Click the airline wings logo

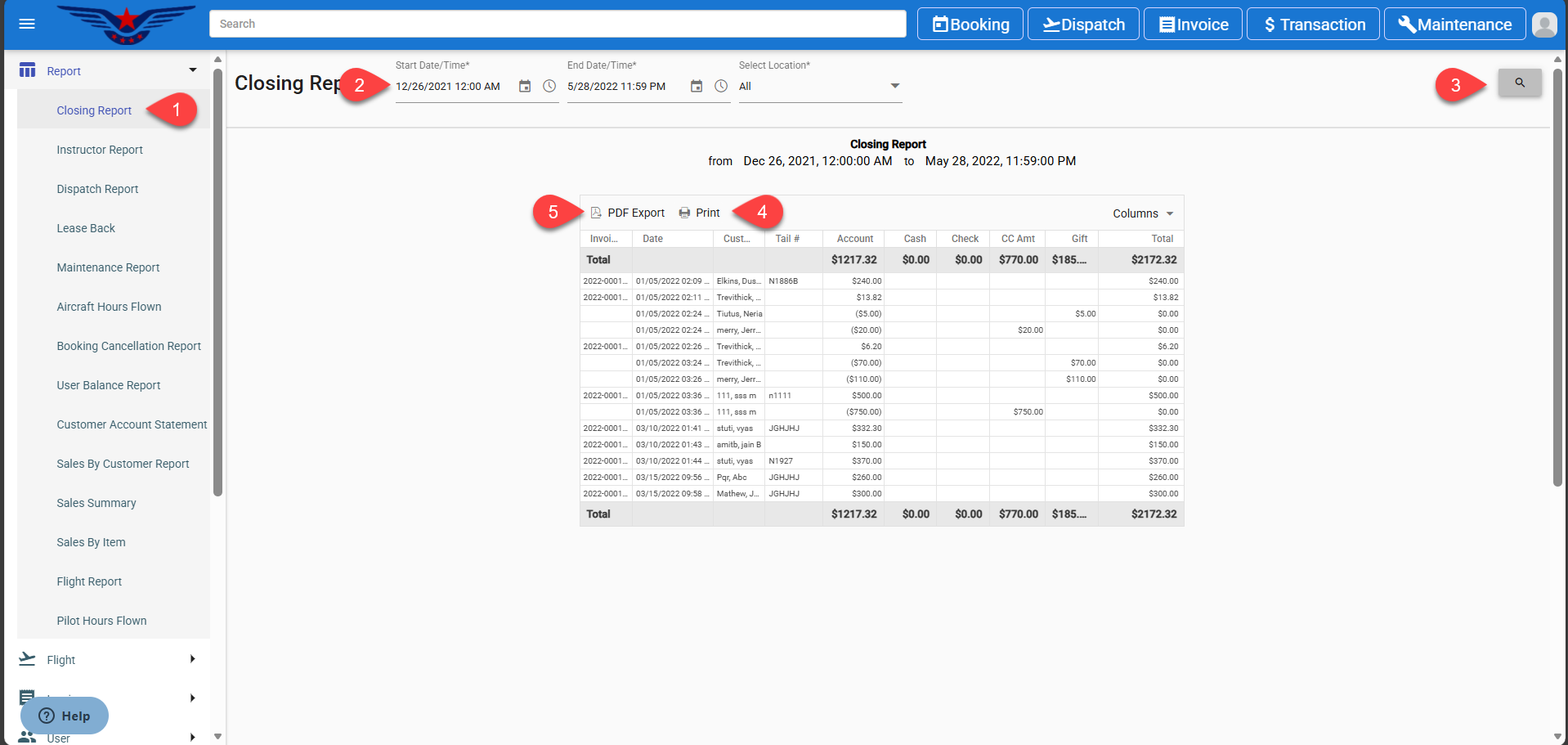(x=127, y=24)
